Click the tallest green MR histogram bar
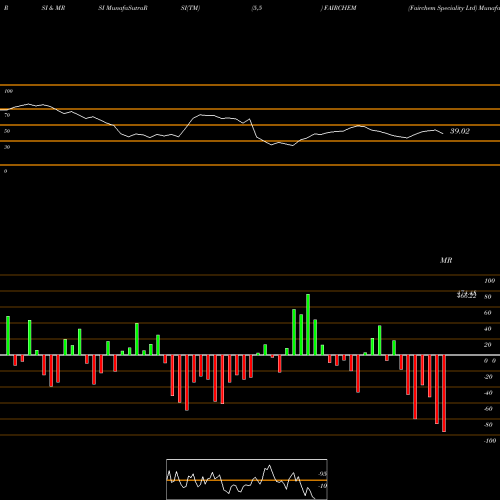The image size is (500, 500). pyautogui.click(x=308, y=324)
